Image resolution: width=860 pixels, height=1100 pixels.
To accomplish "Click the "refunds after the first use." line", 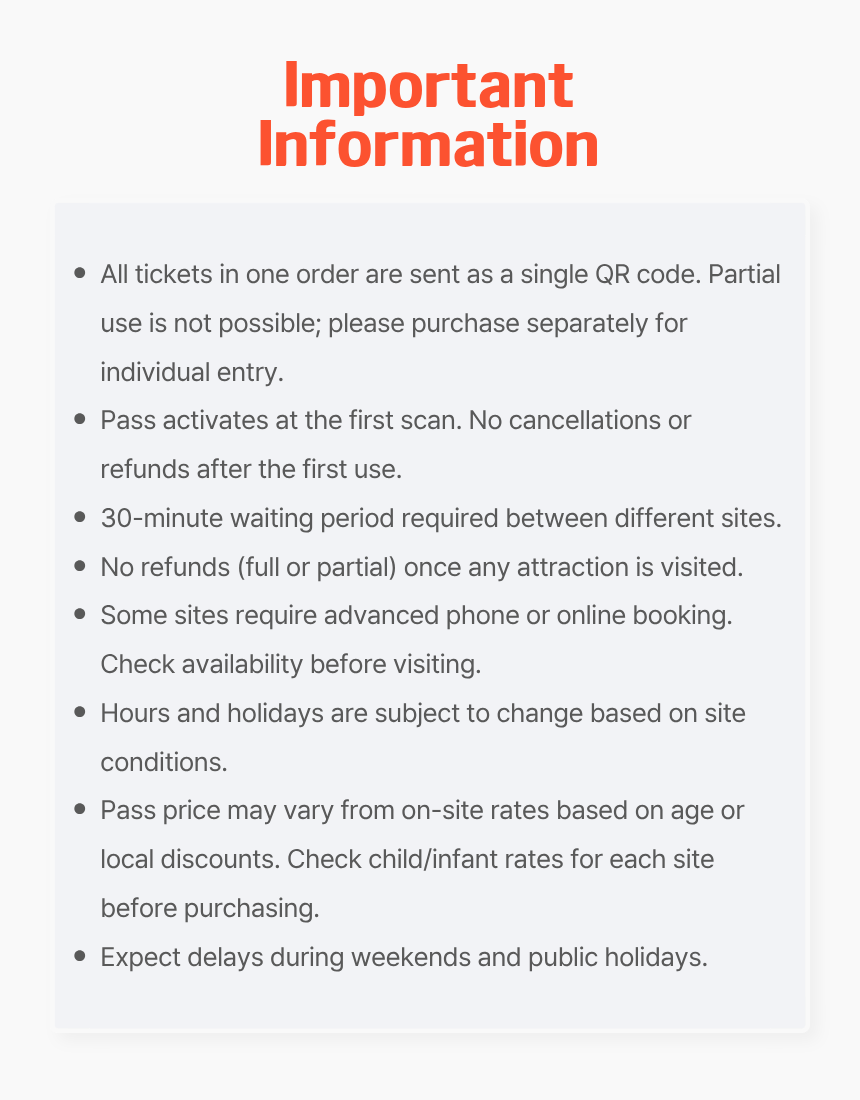I will 251,468.
